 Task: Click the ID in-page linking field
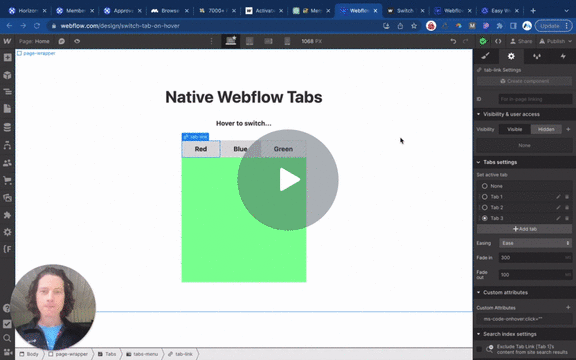pyautogui.click(x=535, y=99)
